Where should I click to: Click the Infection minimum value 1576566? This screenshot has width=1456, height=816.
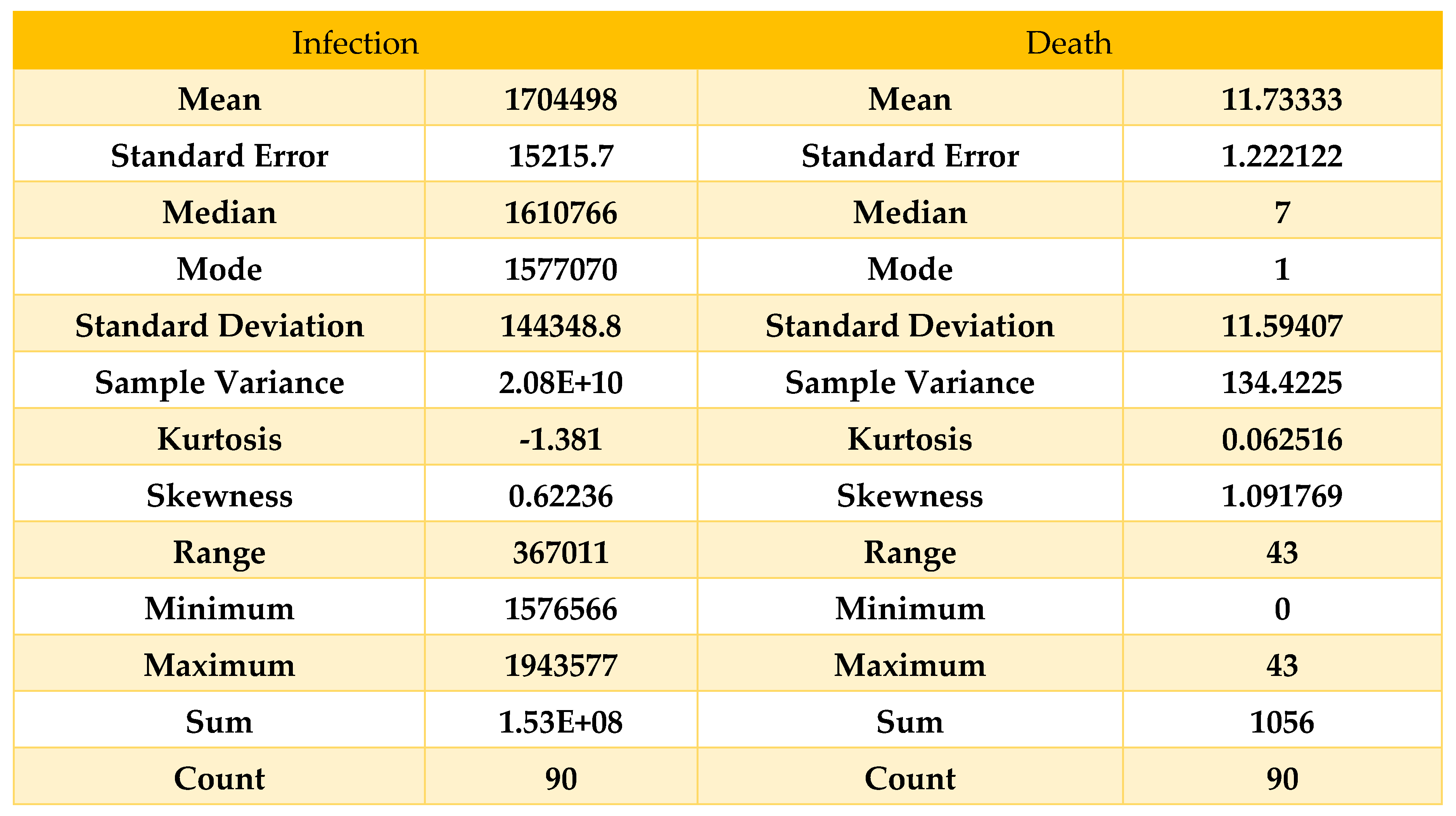pyautogui.click(x=561, y=609)
